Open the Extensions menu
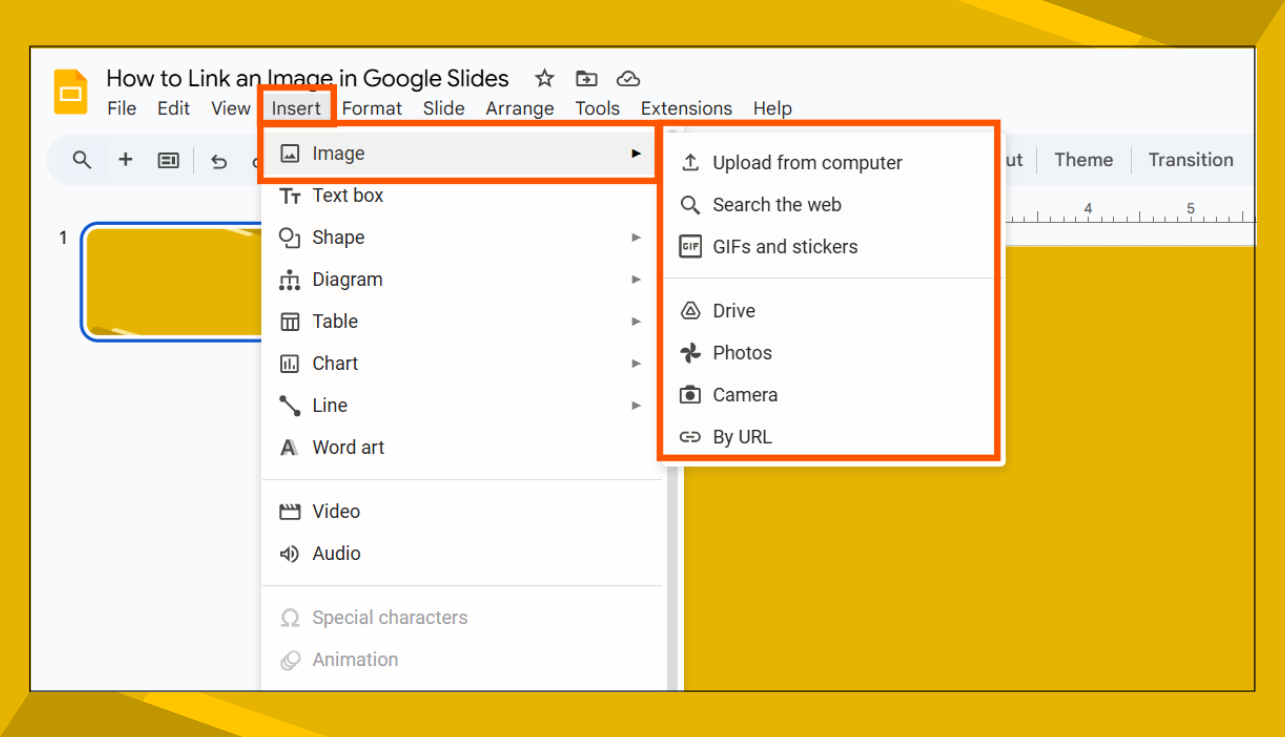The image size is (1285, 737). point(686,108)
